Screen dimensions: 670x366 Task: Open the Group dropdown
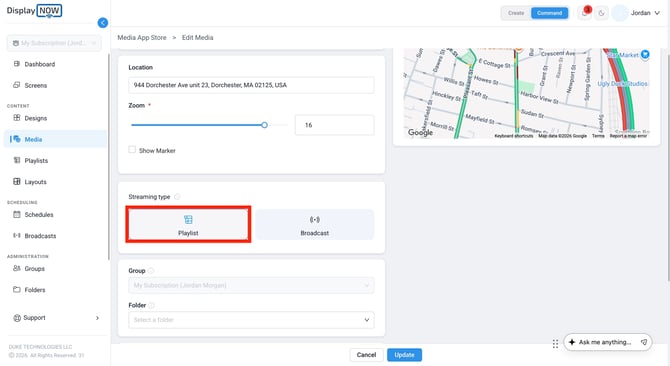tap(251, 285)
